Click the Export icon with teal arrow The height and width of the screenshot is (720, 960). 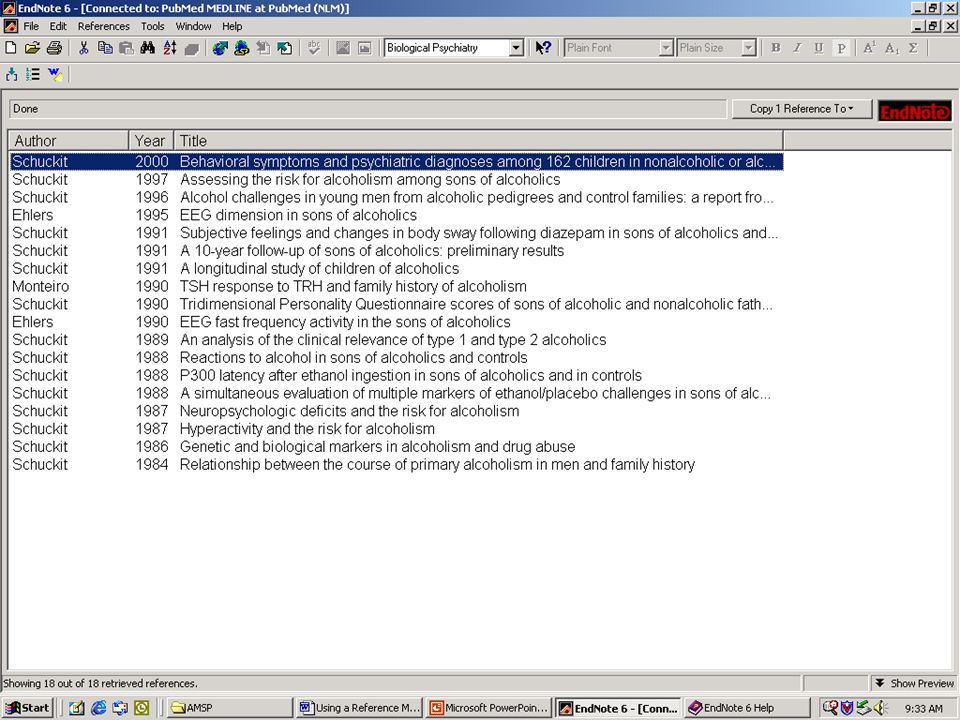point(285,48)
